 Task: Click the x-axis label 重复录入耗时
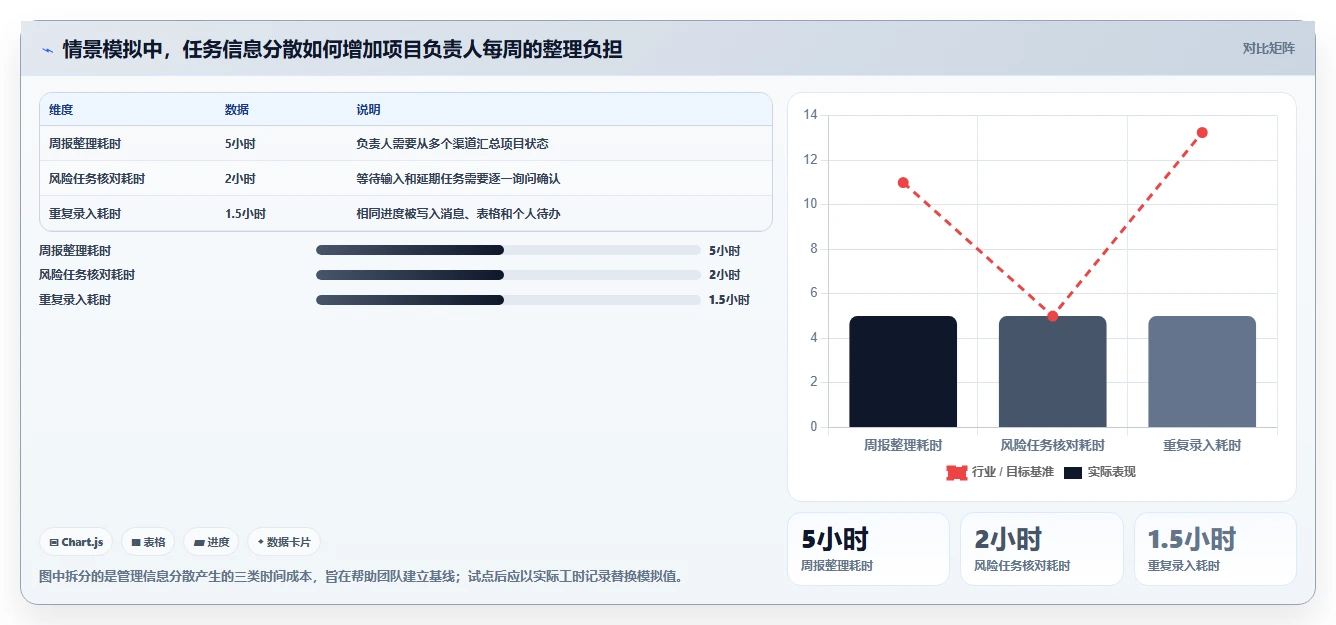[1202, 445]
